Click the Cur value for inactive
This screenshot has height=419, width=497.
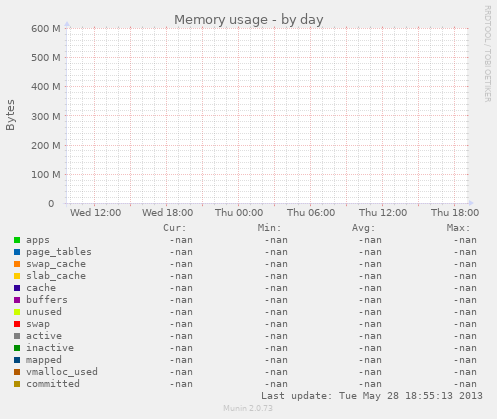point(181,348)
